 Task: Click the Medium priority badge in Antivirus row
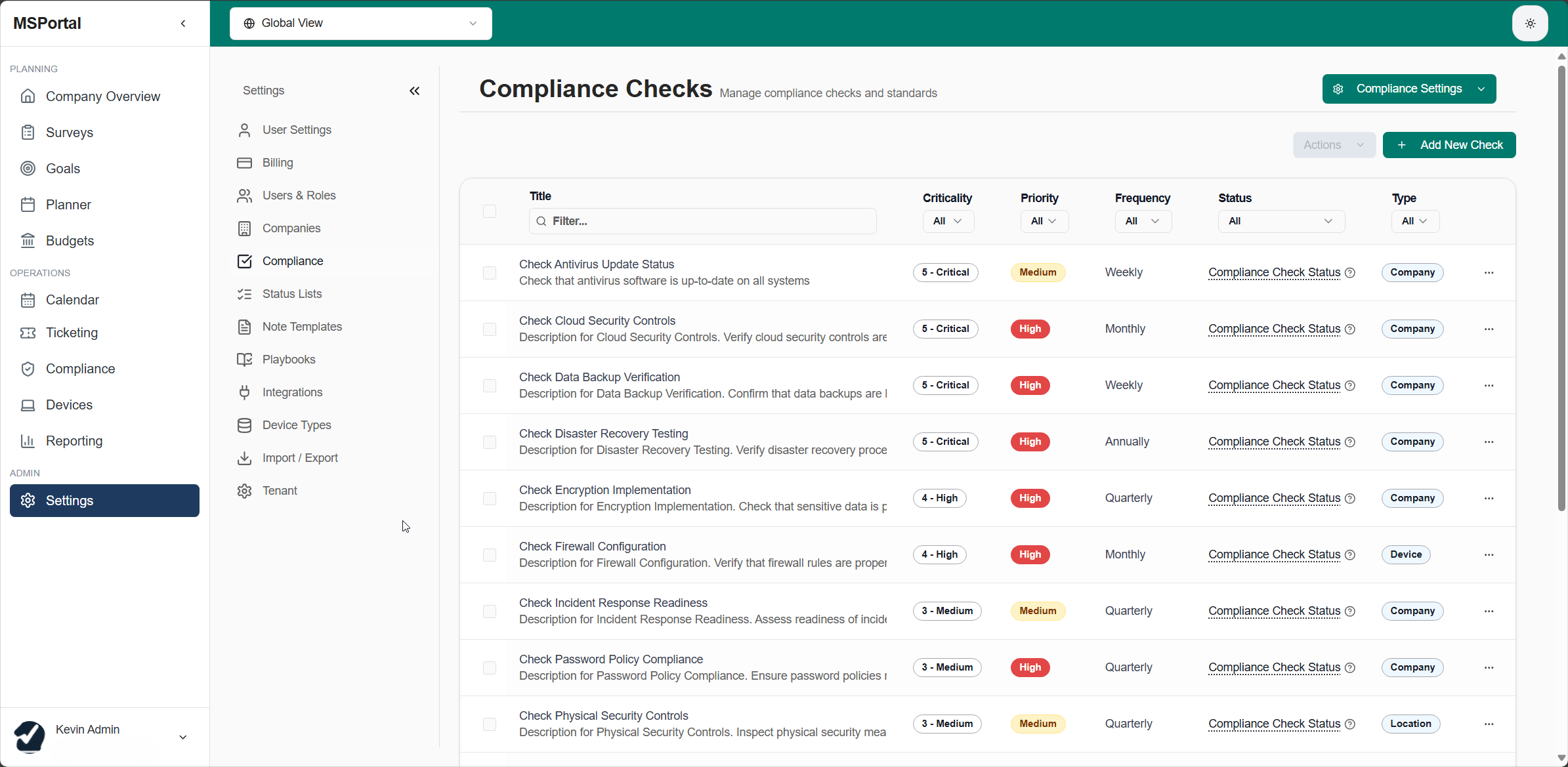[x=1038, y=272]
